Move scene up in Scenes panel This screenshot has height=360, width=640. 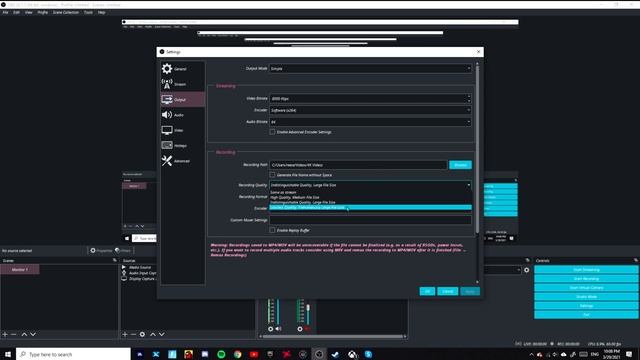click(24, 334)
